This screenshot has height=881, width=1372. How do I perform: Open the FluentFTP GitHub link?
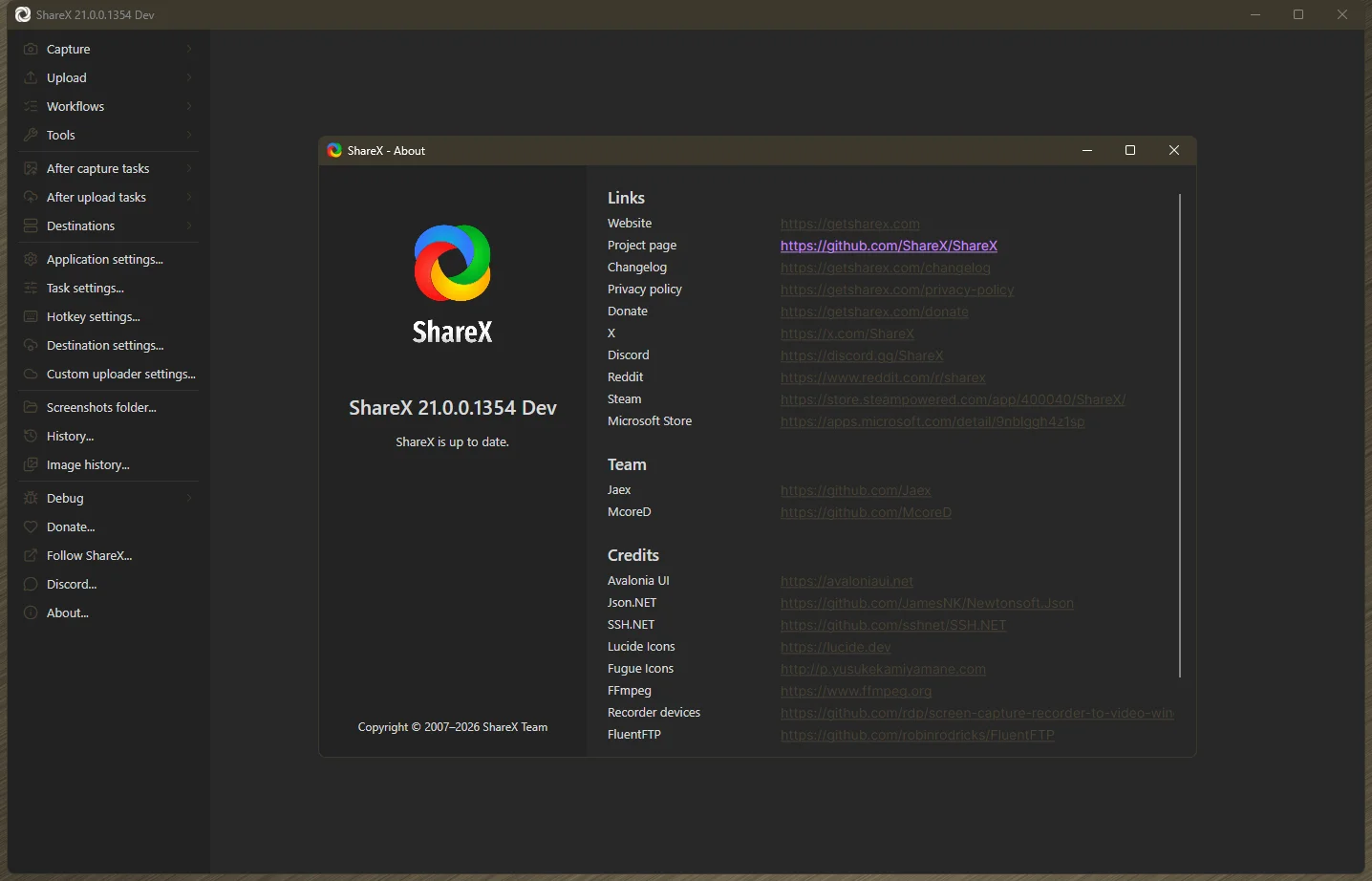point(917,735)
